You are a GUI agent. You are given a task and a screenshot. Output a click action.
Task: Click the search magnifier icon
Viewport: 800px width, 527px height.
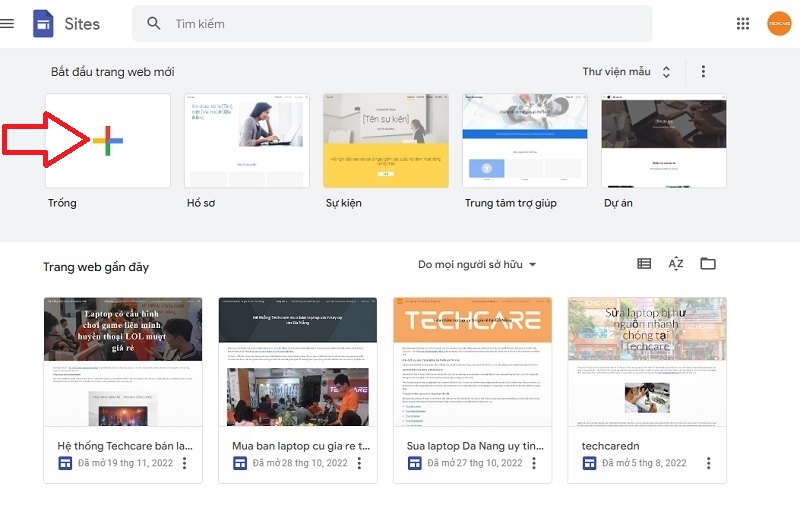pyautogui.click(x=154, y=23)
